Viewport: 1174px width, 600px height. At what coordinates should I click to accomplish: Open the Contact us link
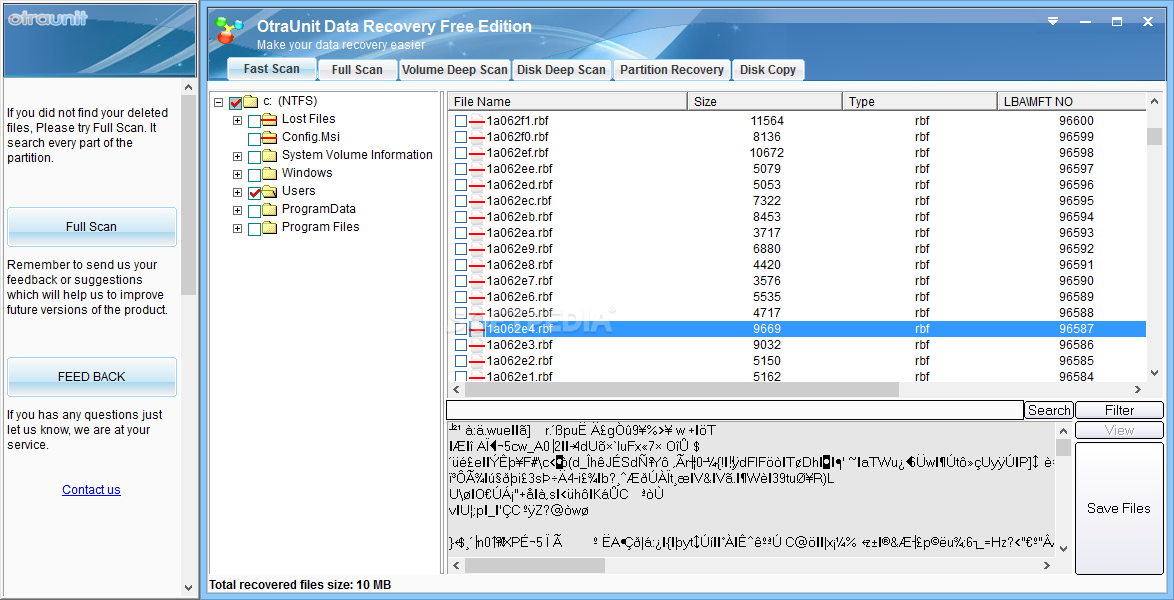coord(91,489)
